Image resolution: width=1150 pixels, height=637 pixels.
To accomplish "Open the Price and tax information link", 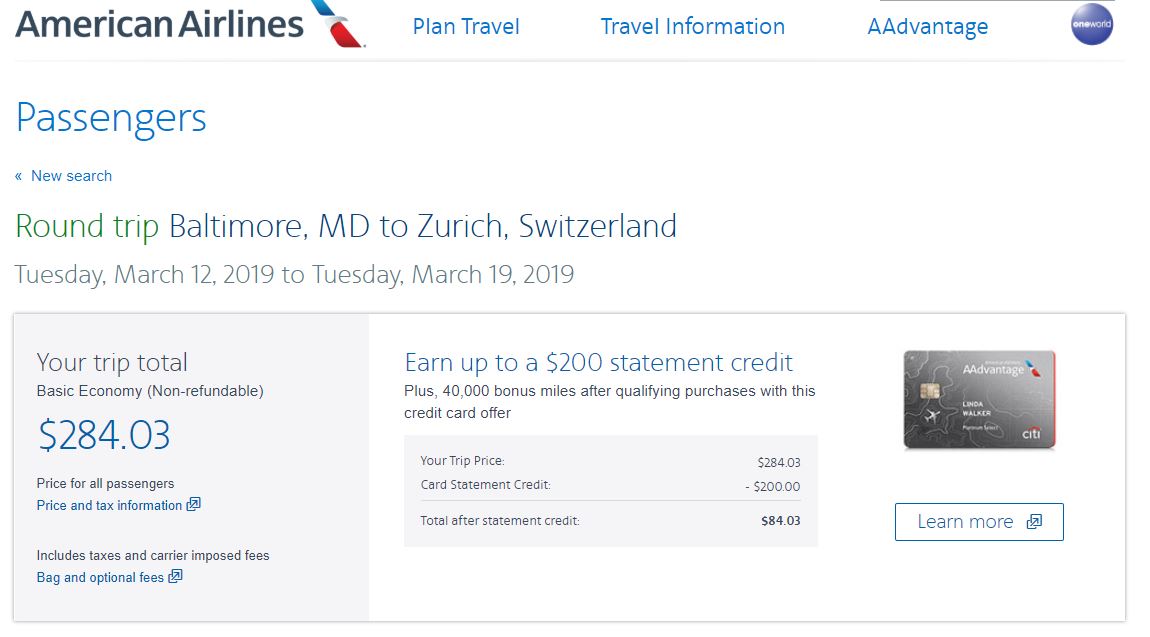I will point(109,505).
